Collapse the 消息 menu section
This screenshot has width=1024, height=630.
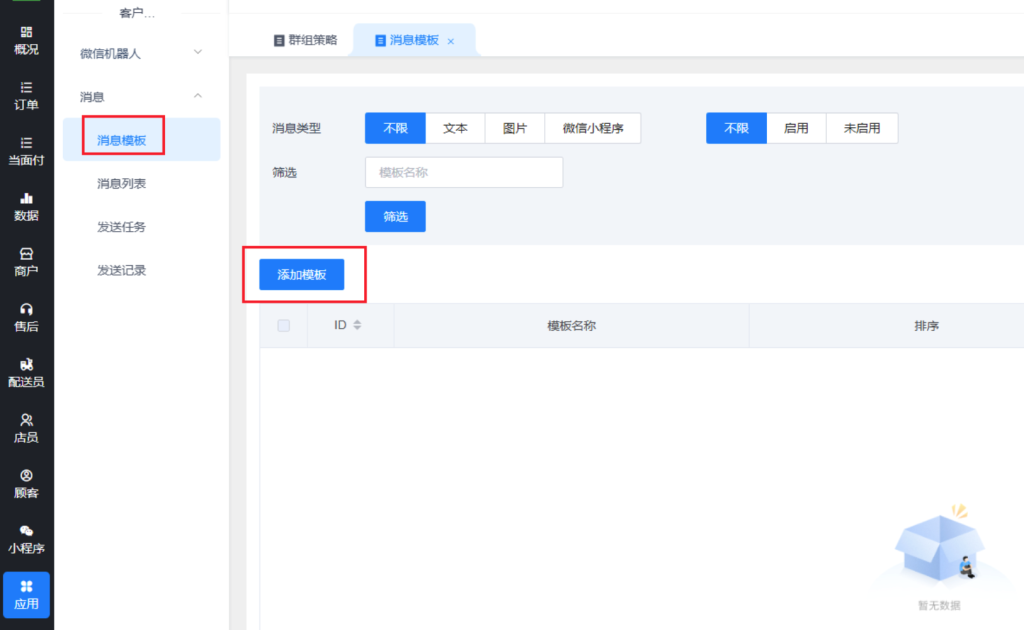point(197,96)
